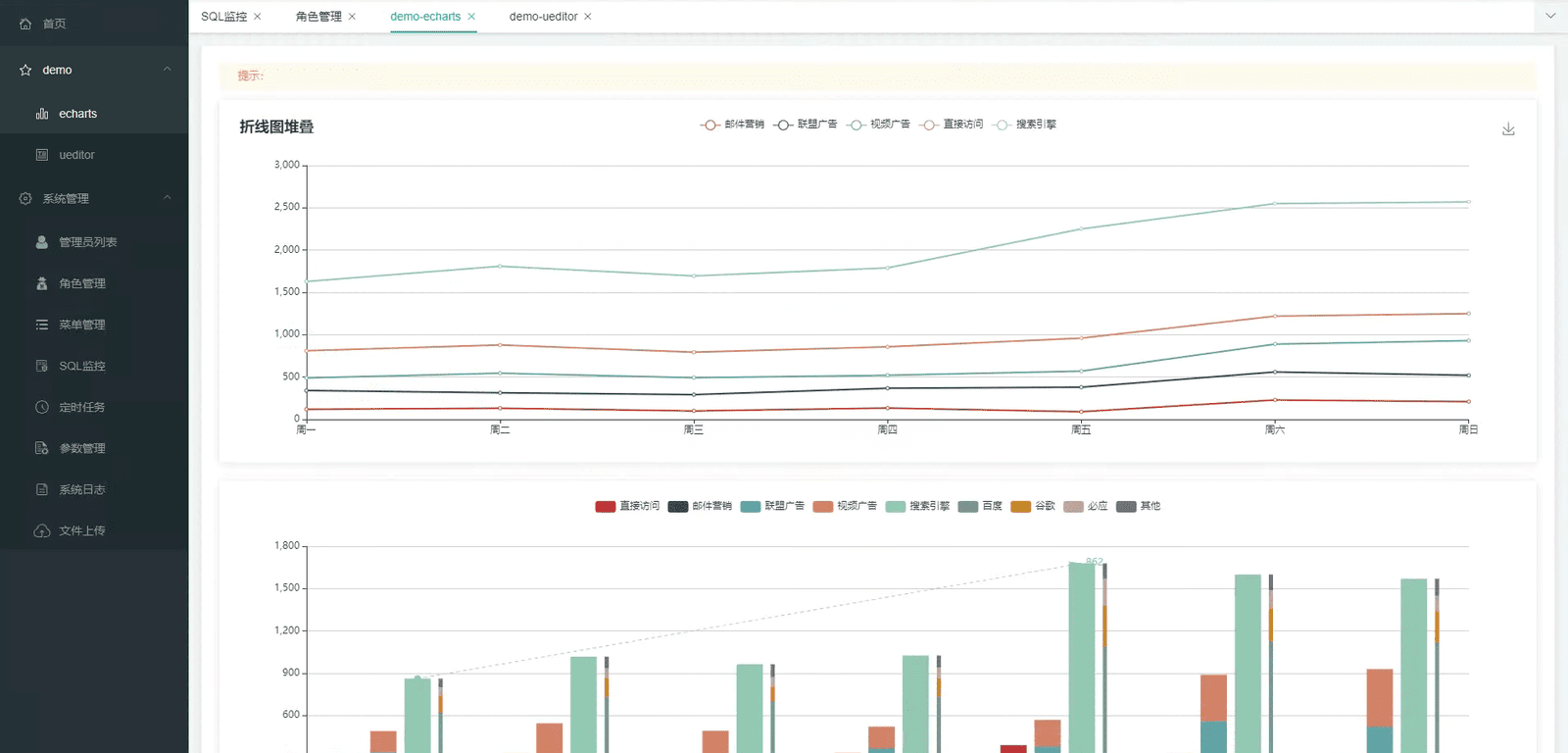The image size is (1568, 753).
Task: Toggle 谷歌 in bar chart legend
Action: [x=1033, y=506]
